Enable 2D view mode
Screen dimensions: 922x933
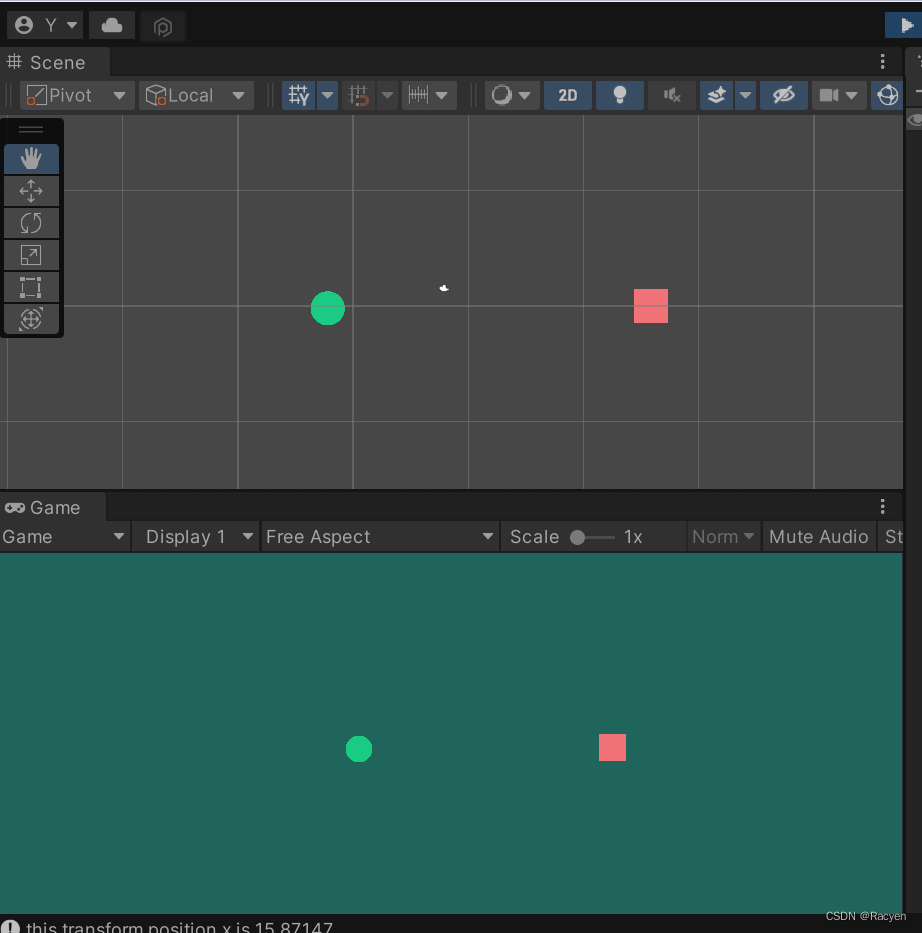(x=567, y=95)
